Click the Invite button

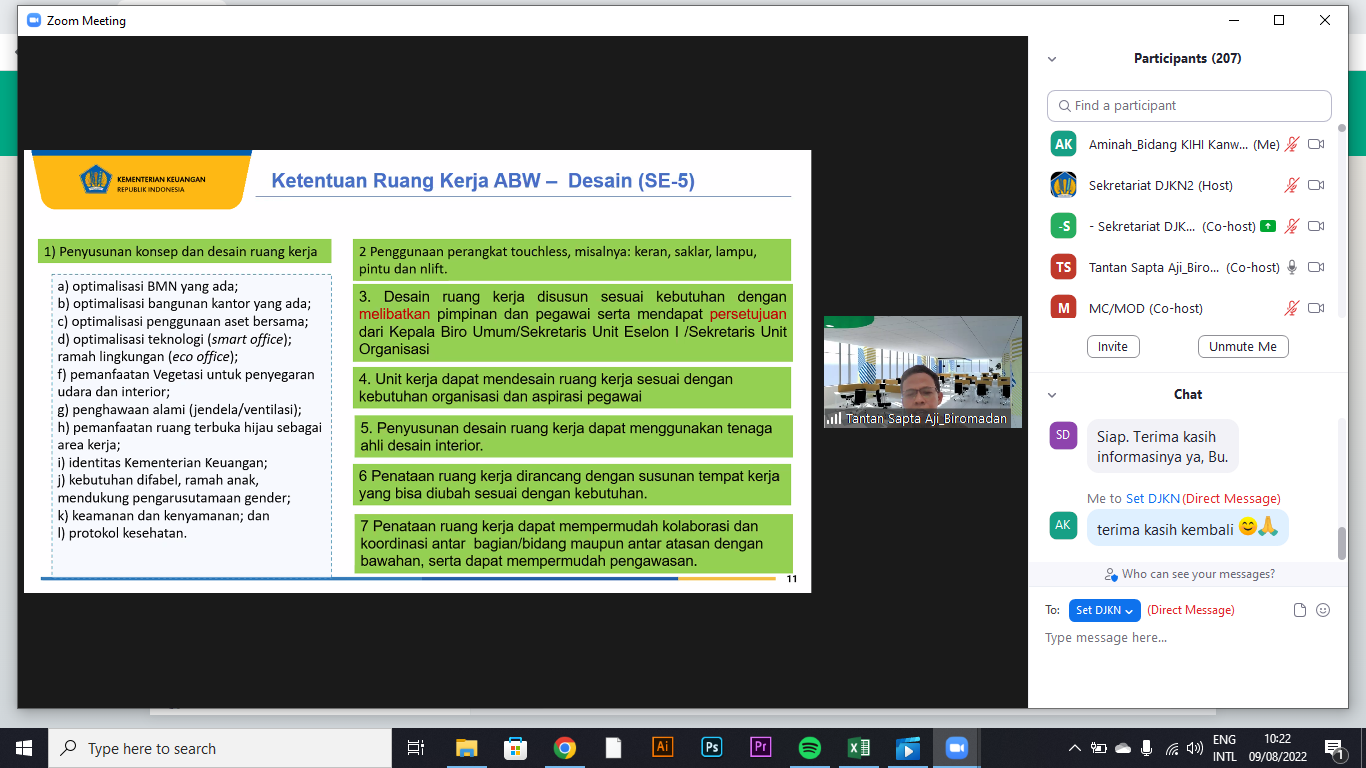[x=1113, y=346]
